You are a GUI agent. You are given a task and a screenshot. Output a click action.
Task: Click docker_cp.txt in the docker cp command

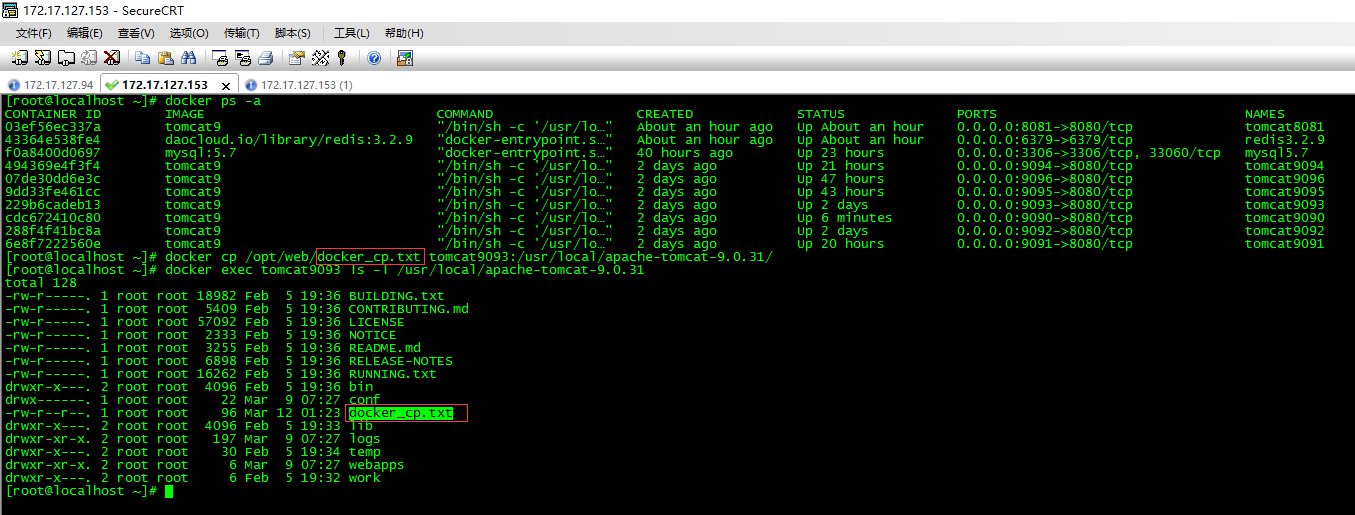[369, 257]
